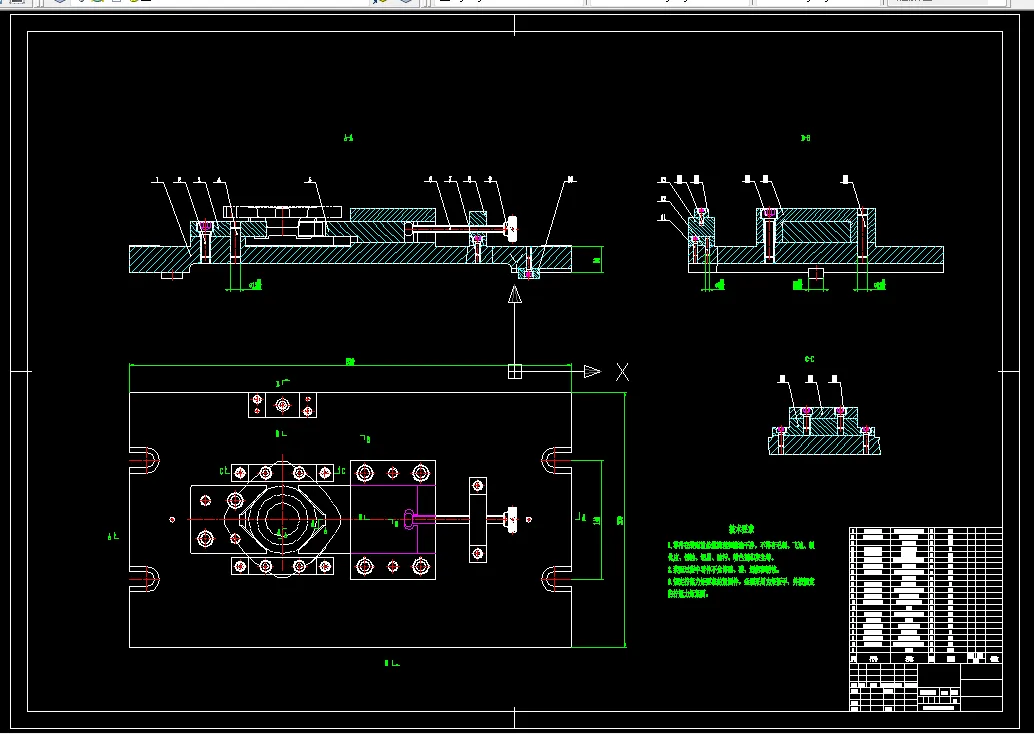Screen dimensions: 1034x734
Task: Select the handle knob at the screw rod end
Action: (511, 520)
